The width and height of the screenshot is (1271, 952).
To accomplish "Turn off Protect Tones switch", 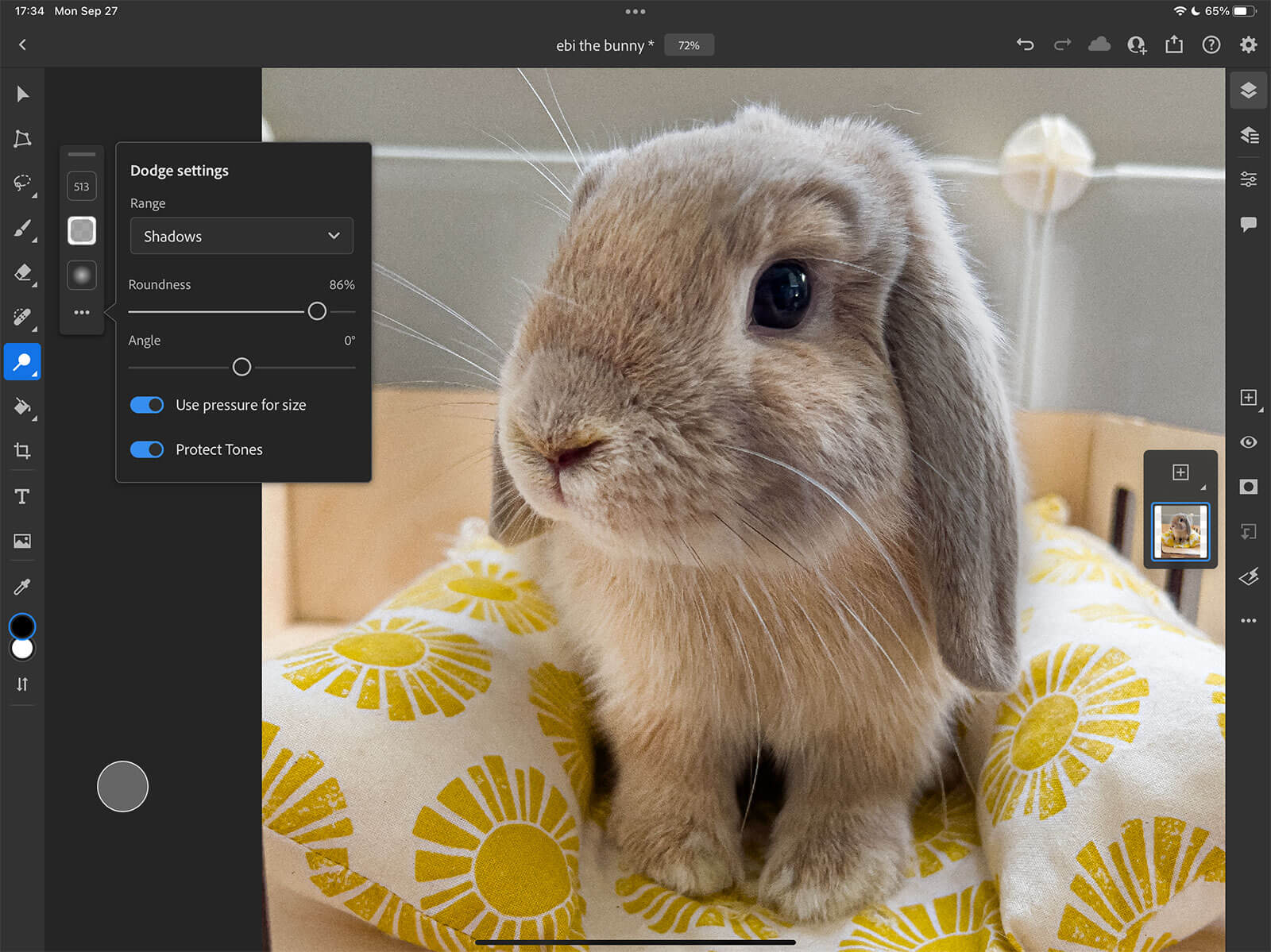I will [147, 449].
